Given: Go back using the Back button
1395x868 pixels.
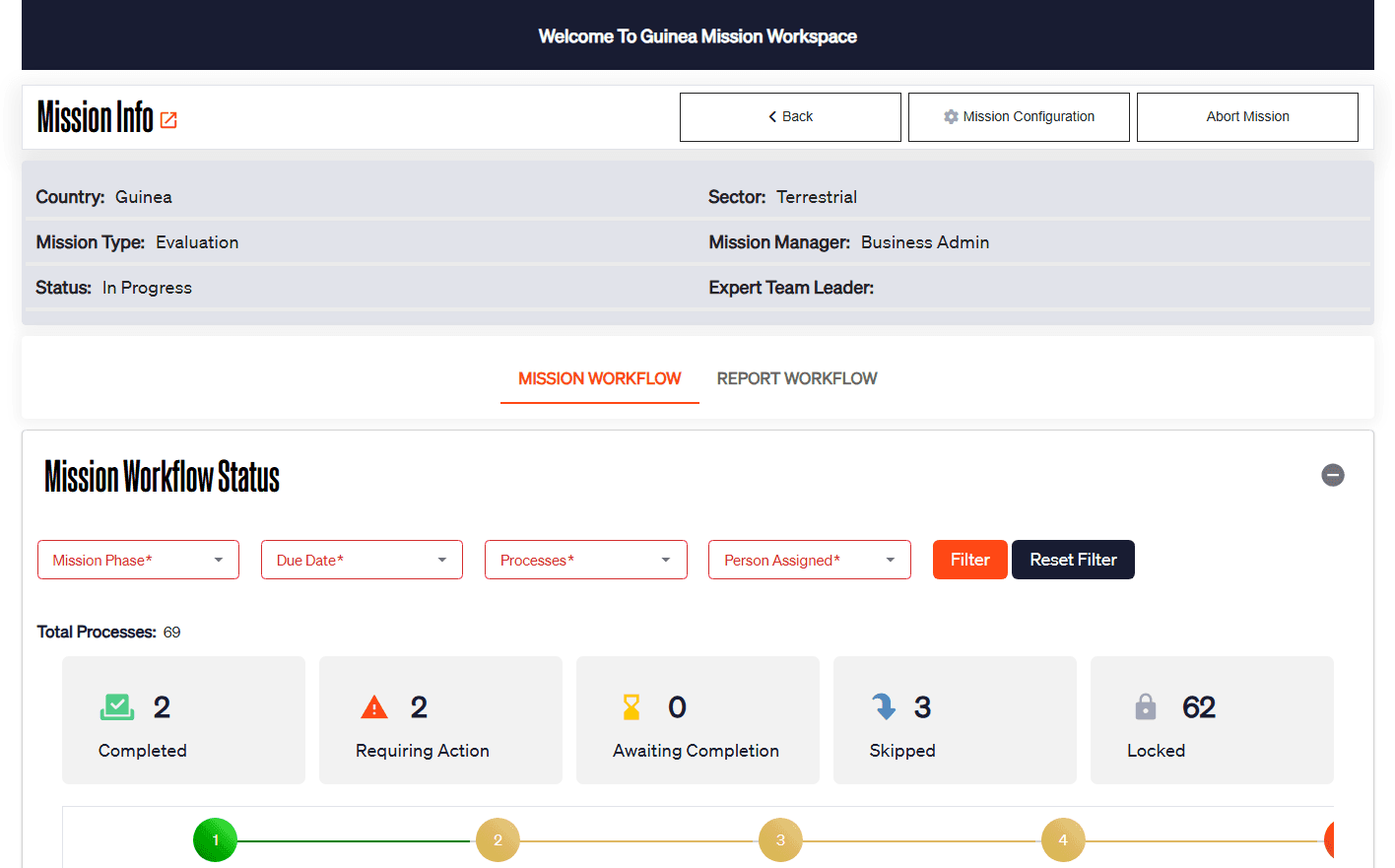Looking at the screenshot, I should (x=790, y=116).
